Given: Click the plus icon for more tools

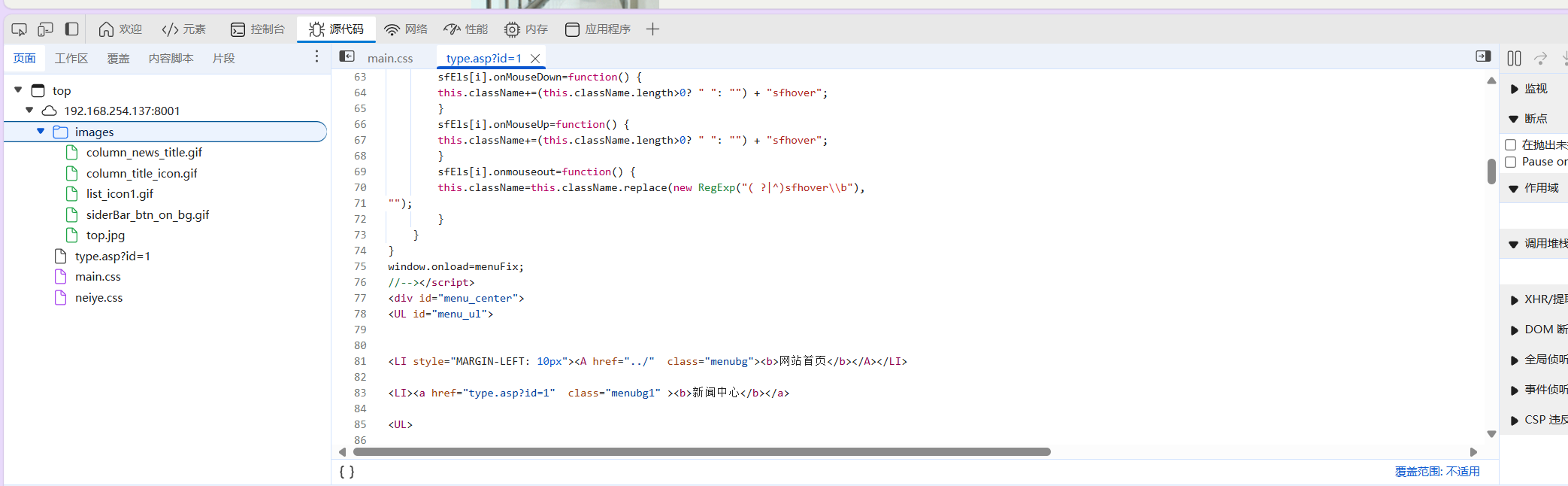Looking at the screenshot, I should (652, 29).
